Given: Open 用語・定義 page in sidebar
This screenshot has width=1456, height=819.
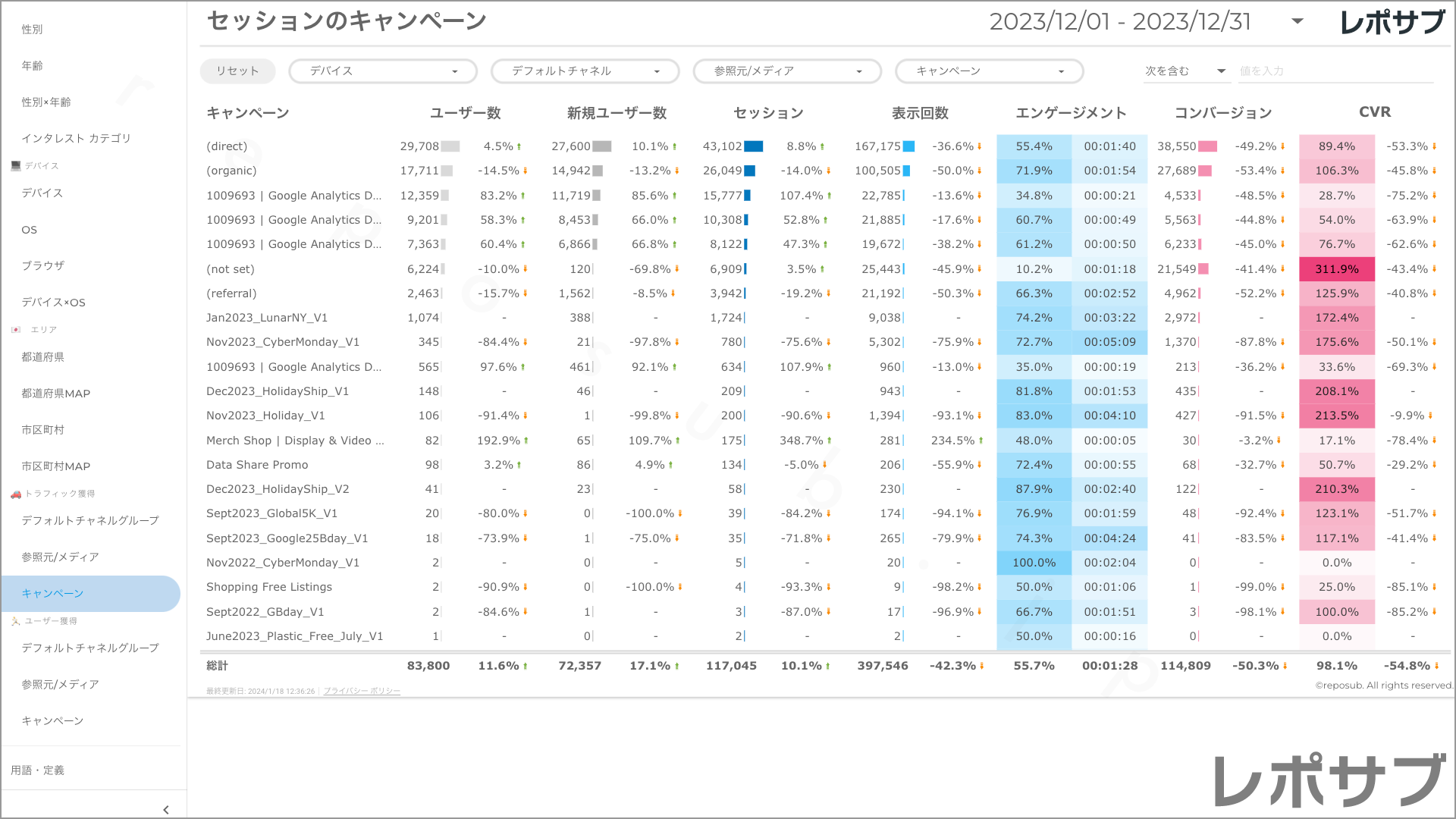Looking at the screenshot, I should pyautogui.click(x=37, y=770).
